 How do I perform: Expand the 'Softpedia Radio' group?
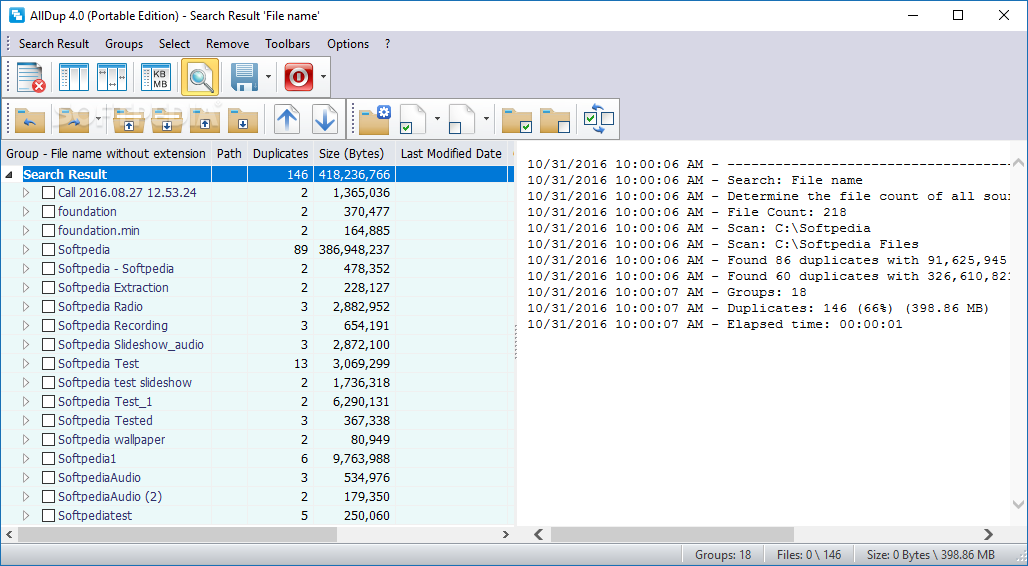(x=26, y=307)
